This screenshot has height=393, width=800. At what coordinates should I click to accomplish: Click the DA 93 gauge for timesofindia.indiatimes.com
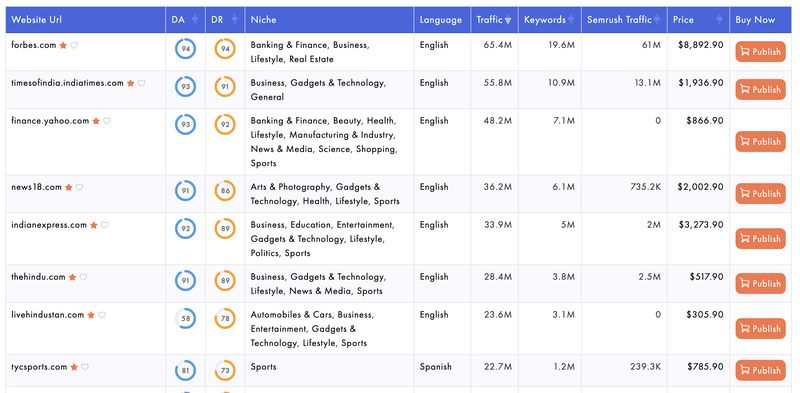[x=185, y=87]
